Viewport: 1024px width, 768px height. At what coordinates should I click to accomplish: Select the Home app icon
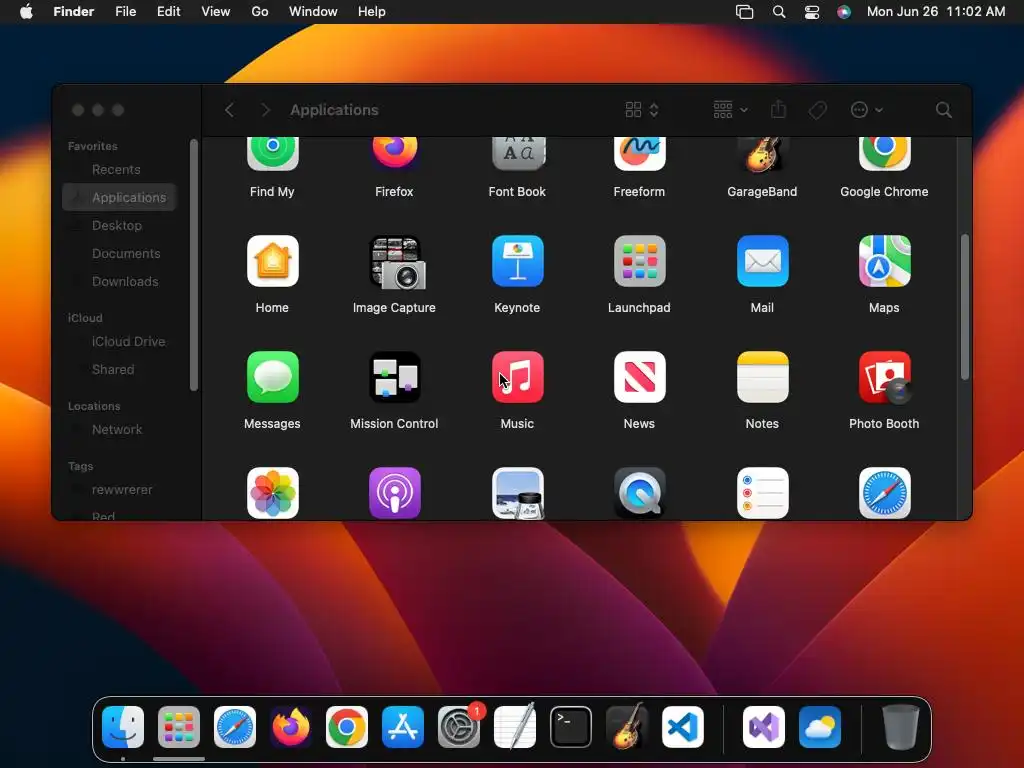(272, 261)
